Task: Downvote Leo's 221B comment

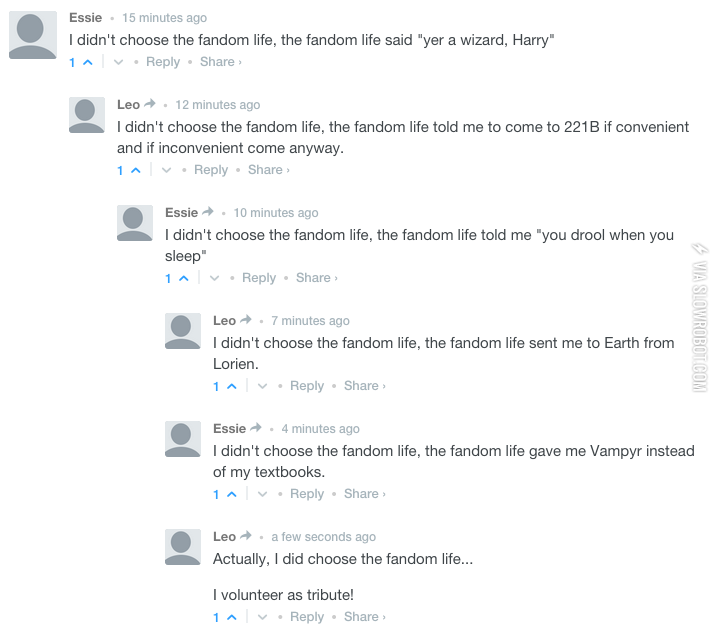Action: pyautogui.click(x=165, y=170)
